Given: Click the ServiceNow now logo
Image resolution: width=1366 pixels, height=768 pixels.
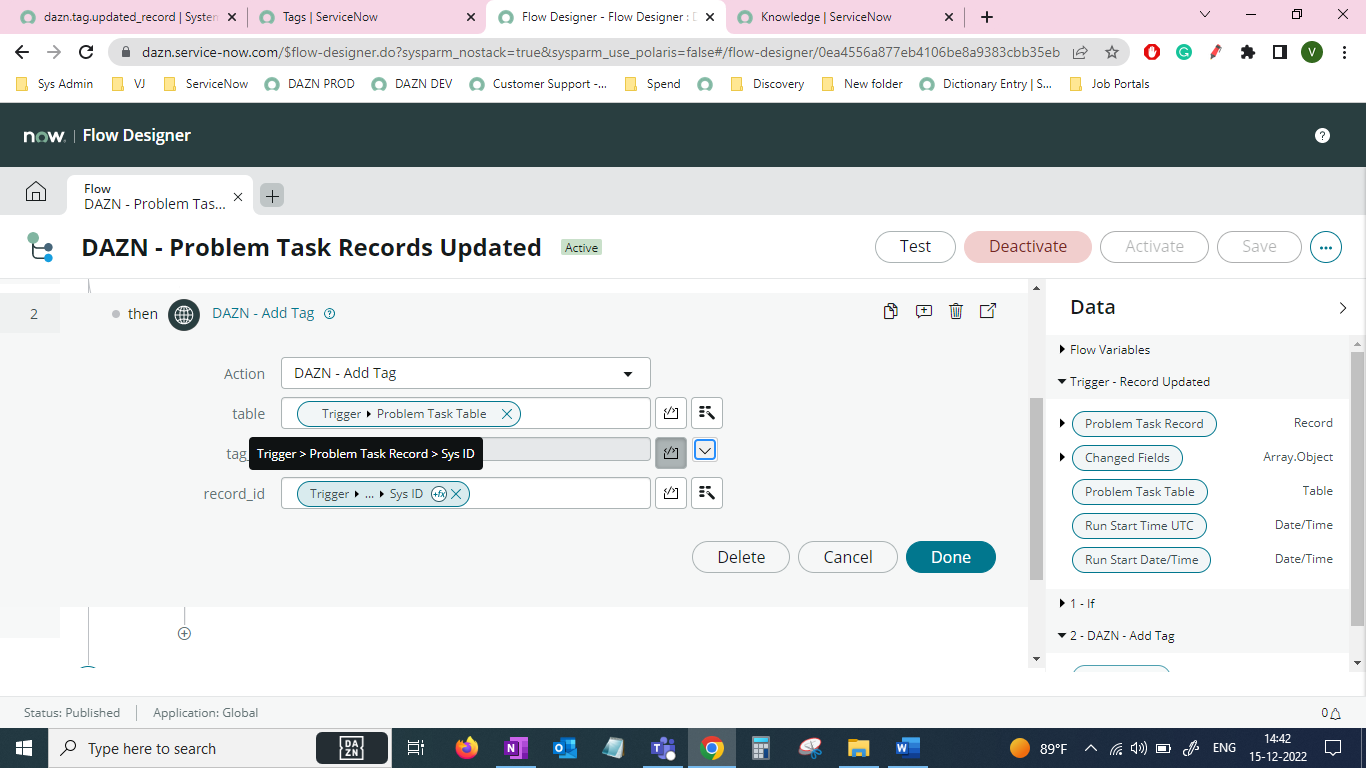Looking at the screenshot, I should click(44, 136).
